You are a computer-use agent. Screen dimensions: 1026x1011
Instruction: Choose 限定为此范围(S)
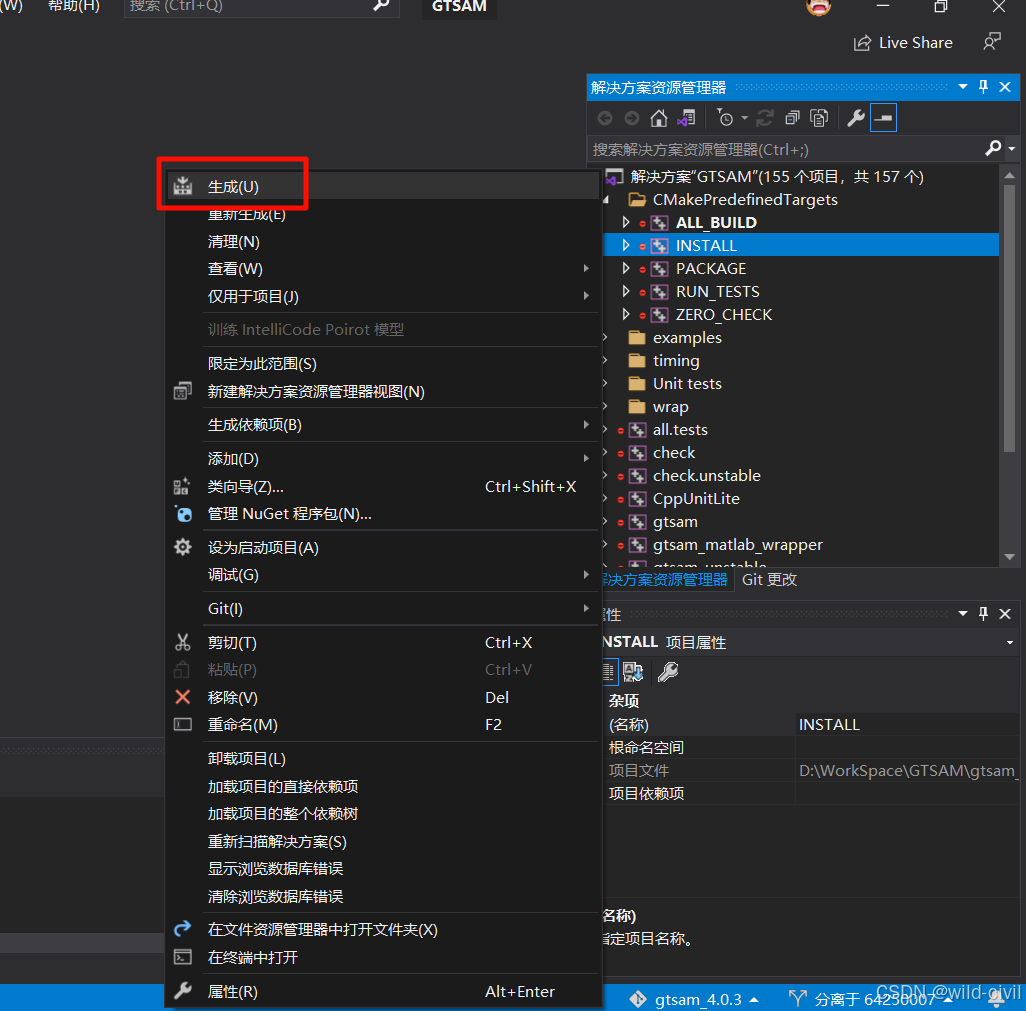point(382,364)
